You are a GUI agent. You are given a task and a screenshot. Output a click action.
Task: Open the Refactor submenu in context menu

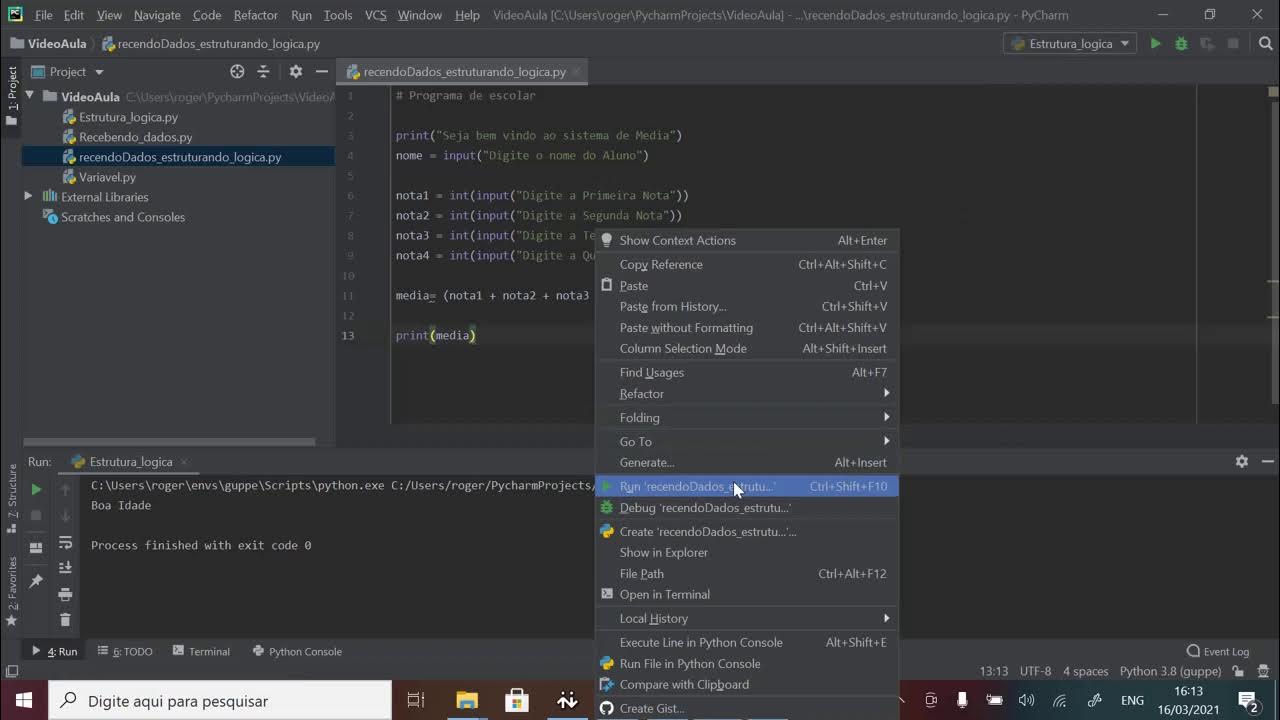click(747, 394)
